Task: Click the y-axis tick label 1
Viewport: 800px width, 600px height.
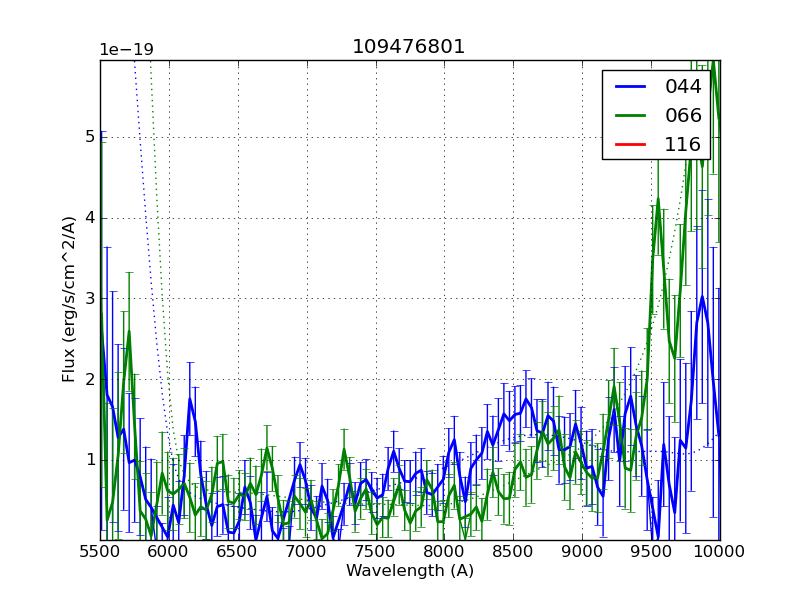Action: (88, 460)
